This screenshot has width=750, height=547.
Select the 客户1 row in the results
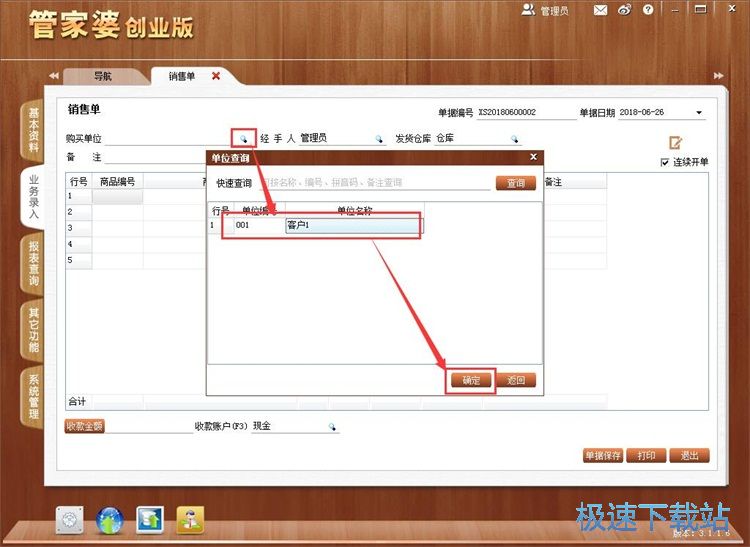tap(316, 225)
